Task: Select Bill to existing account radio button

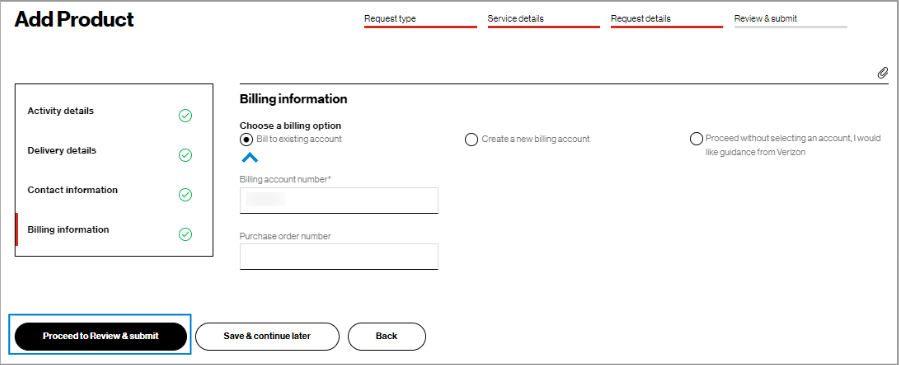Action: pos(246,139)
